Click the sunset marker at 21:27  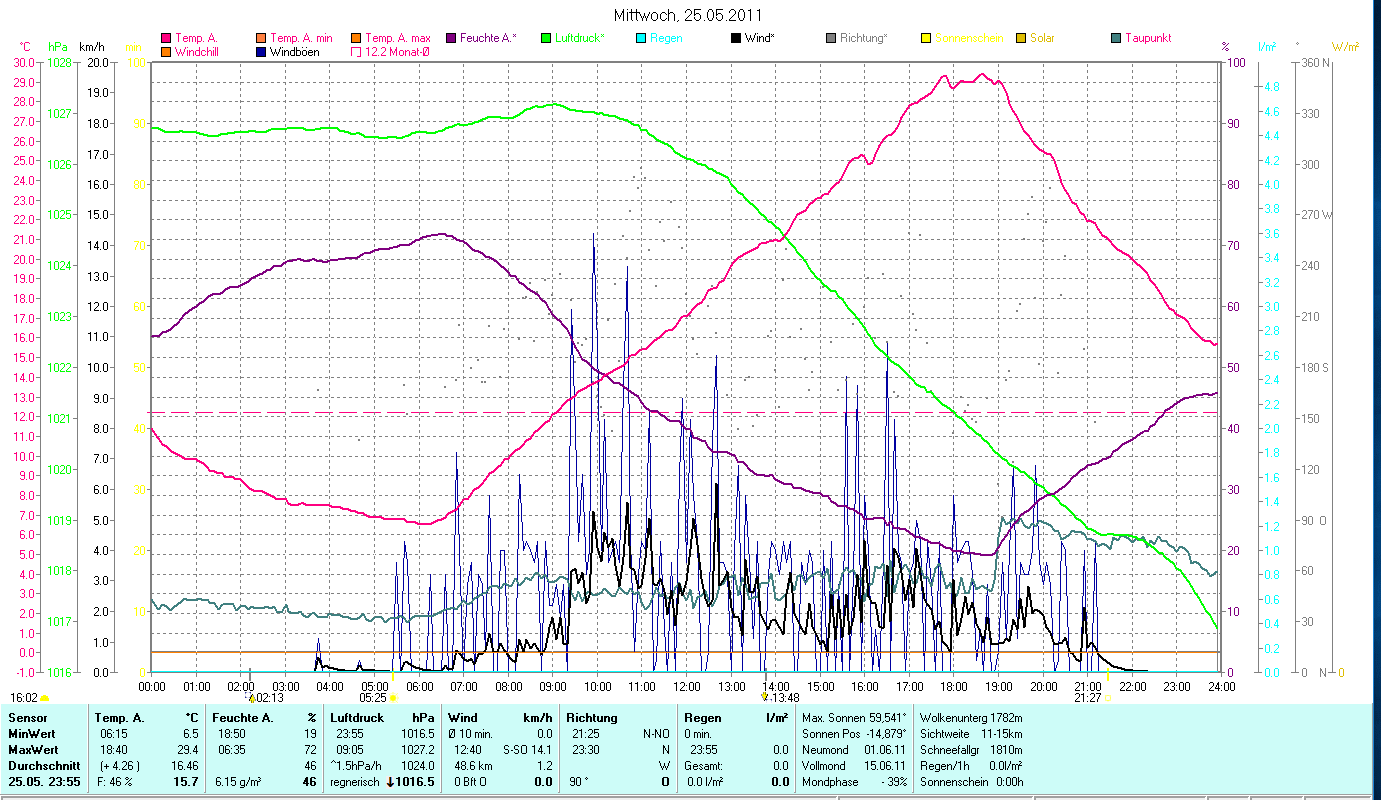tap(1108, 698)
